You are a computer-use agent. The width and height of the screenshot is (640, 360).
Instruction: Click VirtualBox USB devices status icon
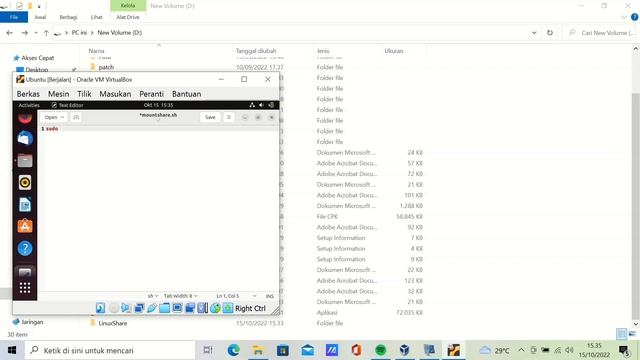click(151, 308)
